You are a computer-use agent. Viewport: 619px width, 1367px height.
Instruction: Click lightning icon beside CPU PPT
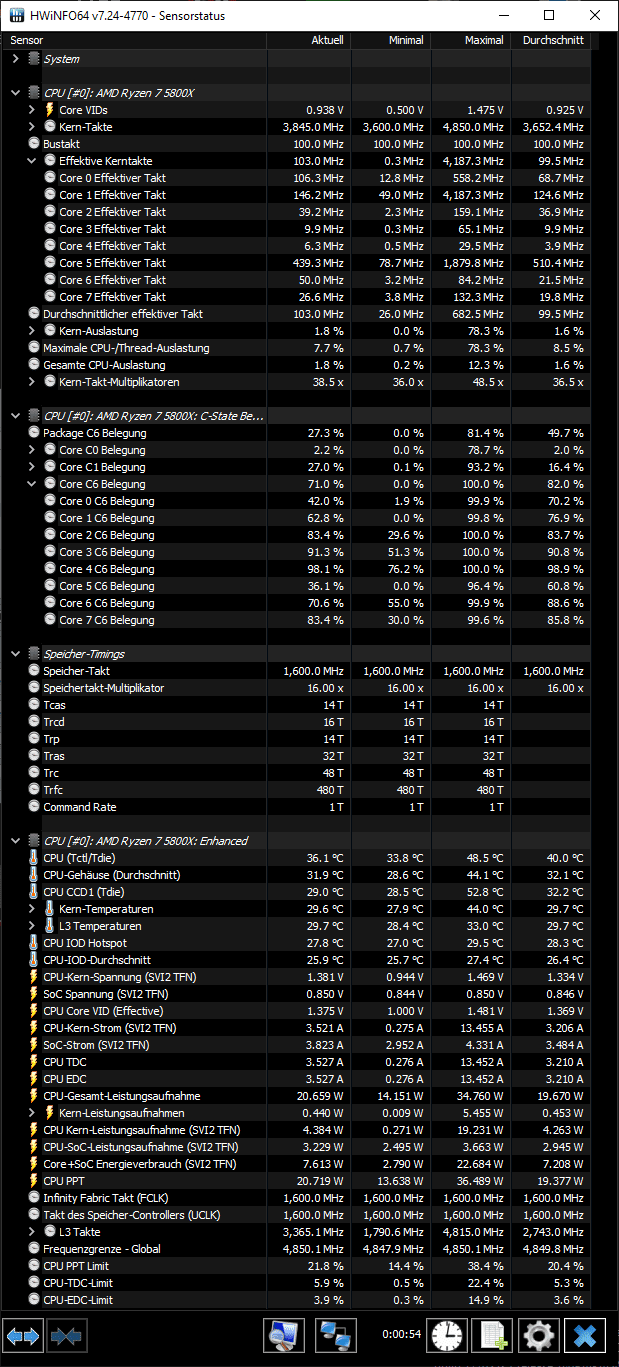(x=34, y=1180)
